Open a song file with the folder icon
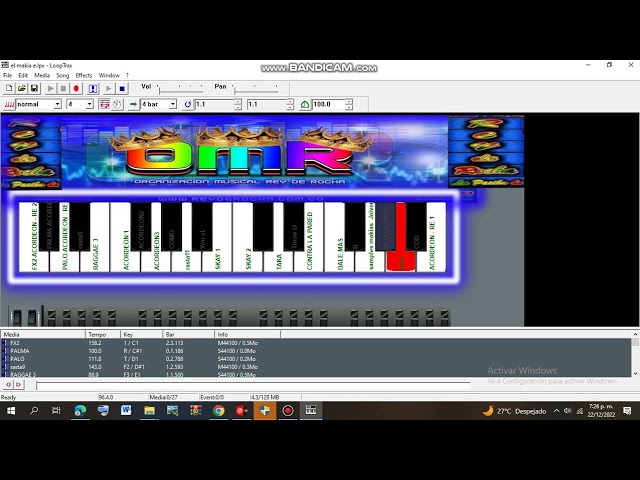Viewport: 640px width, 480px height. [22, 88]
